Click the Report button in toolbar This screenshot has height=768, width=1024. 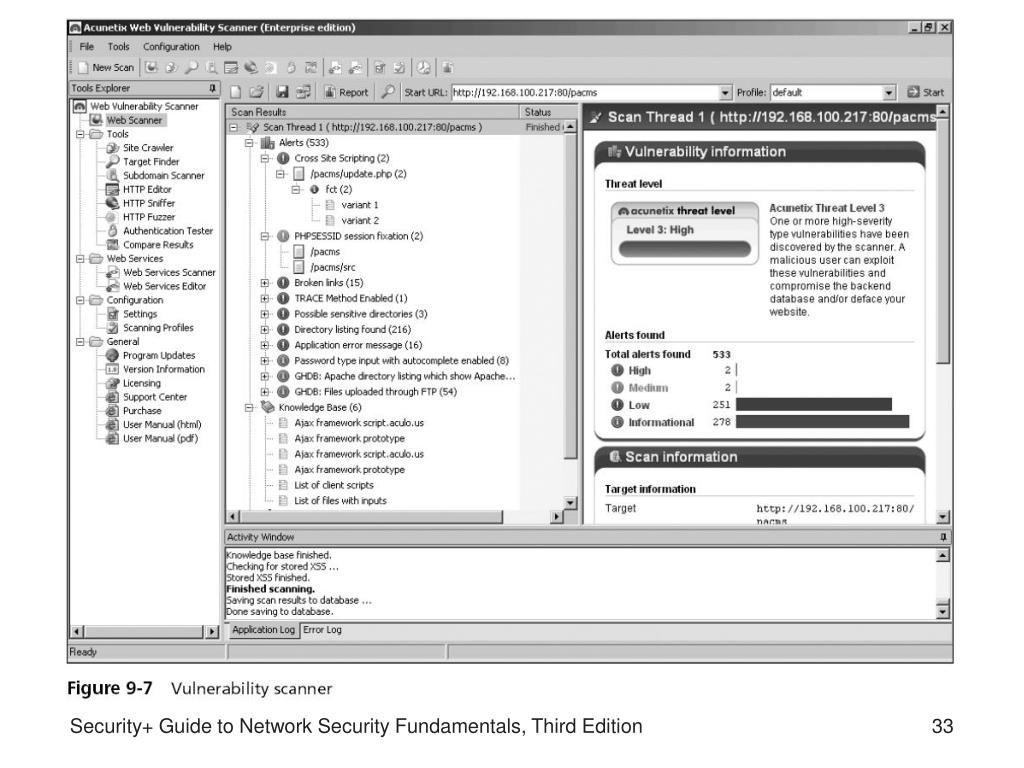point(349,93)
